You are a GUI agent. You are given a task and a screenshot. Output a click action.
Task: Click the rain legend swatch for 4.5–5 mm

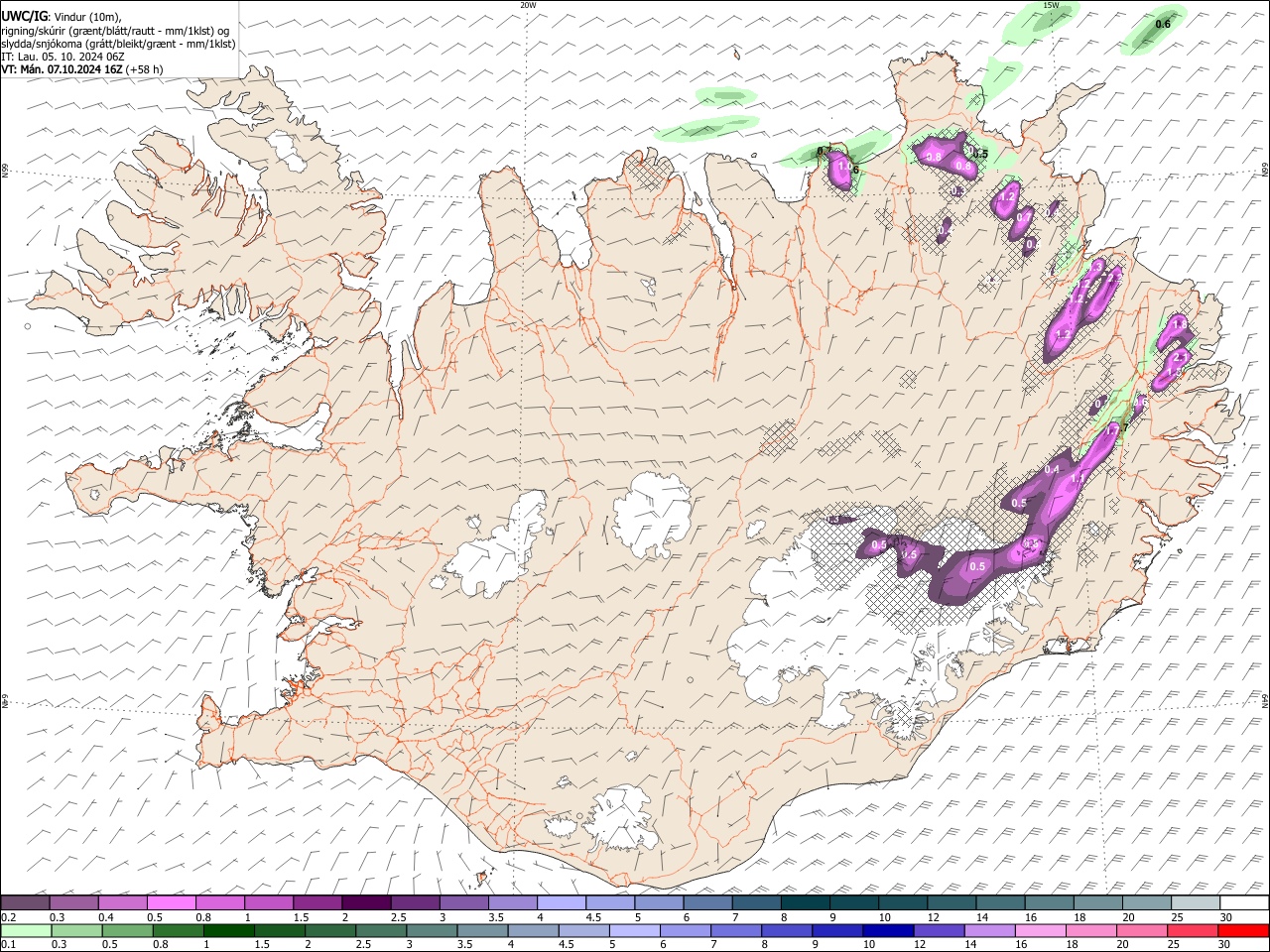(x=583, y=930)
